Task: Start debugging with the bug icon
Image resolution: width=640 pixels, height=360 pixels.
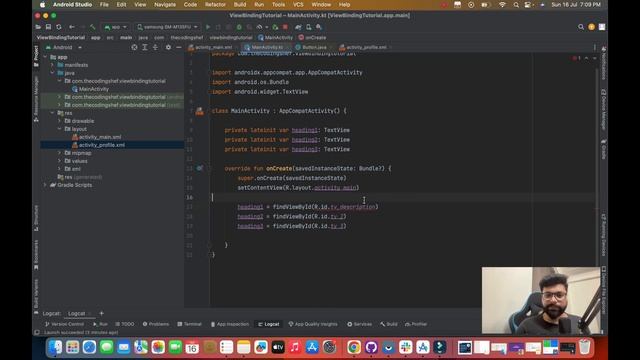Action: click(x=239, y=27)
